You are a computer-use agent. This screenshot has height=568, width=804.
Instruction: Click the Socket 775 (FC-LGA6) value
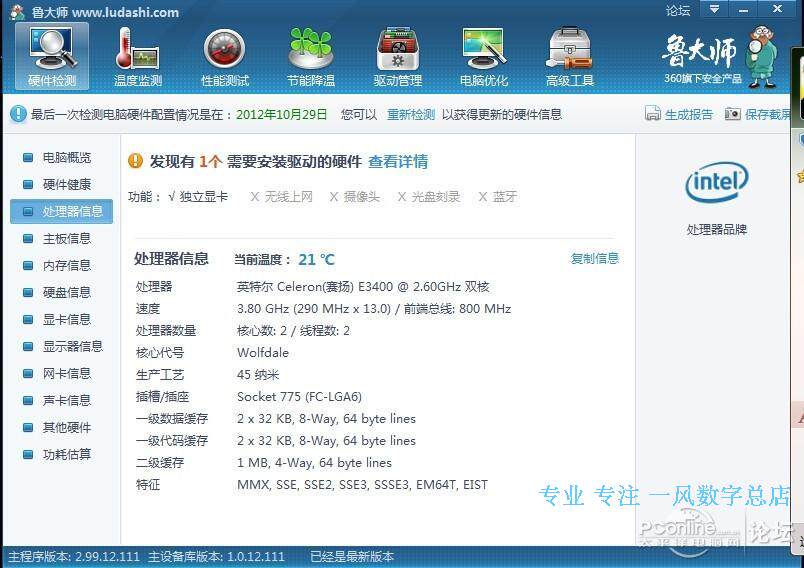(x=299, y=397)
